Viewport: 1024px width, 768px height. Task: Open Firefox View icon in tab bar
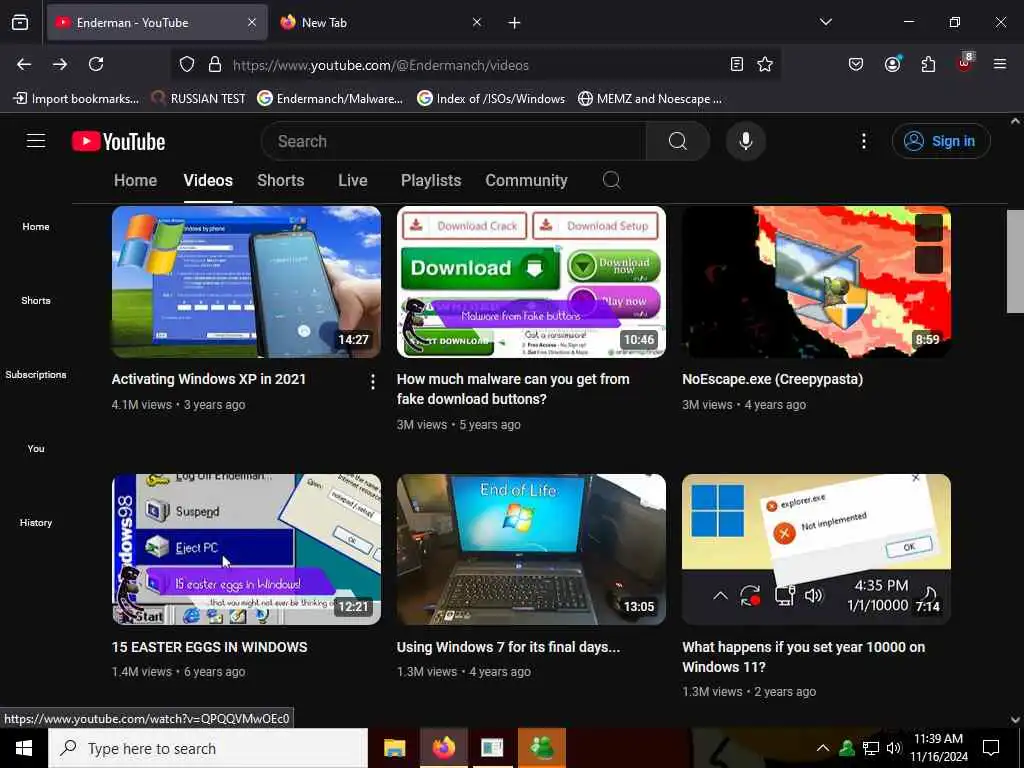pyautogui.click(x=20, y=23)
